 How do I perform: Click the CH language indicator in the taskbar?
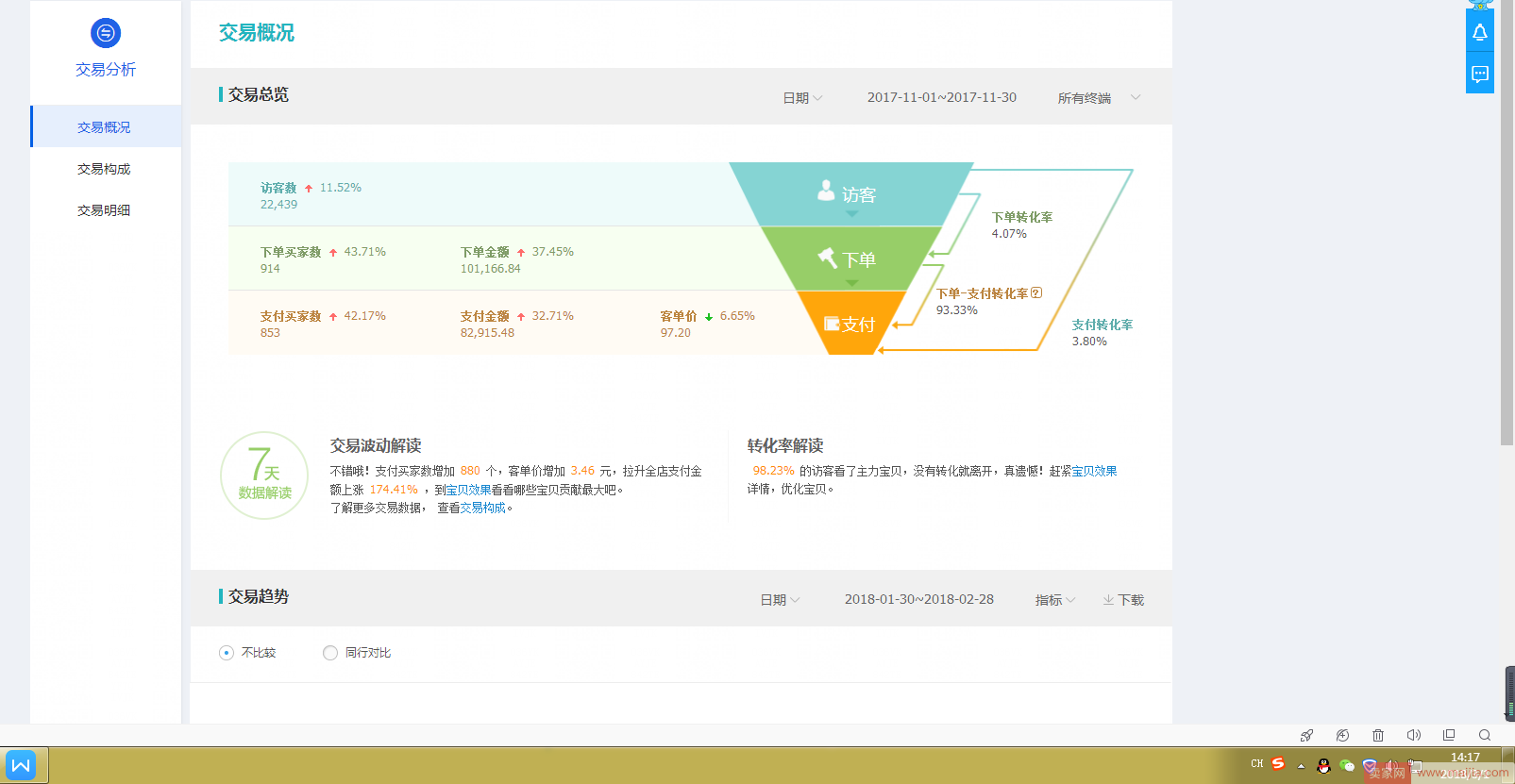point(1256,763)
